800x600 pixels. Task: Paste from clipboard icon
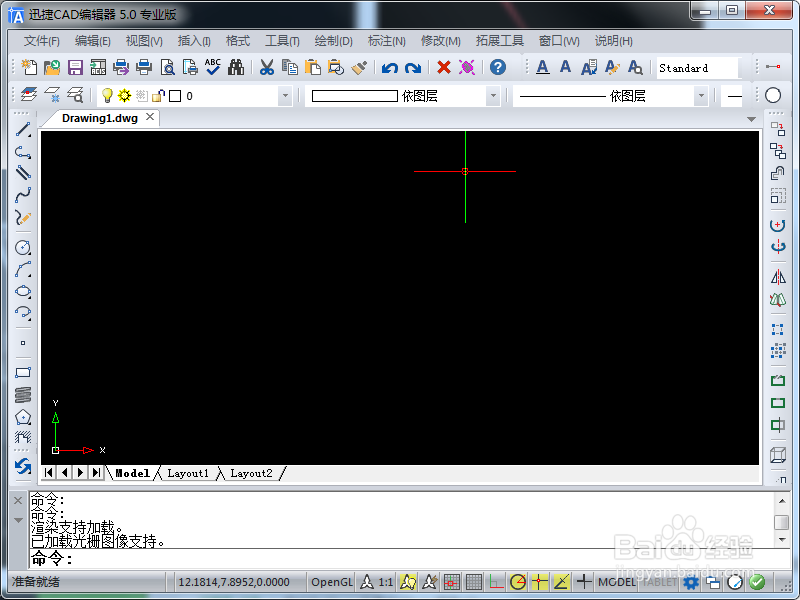pyautogui.click(x=313, y=67)
